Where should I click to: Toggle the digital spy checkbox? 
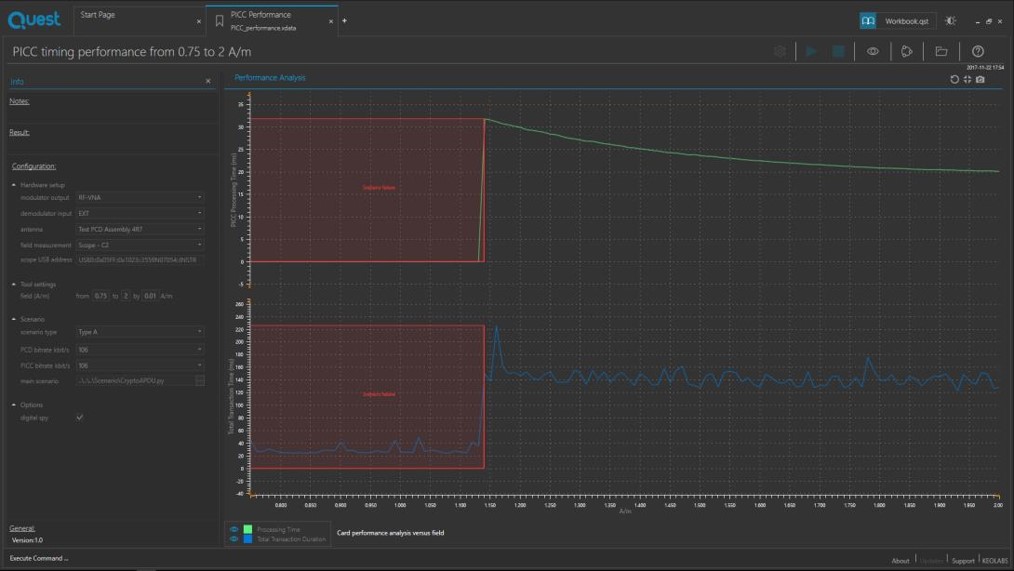point(79,417)
